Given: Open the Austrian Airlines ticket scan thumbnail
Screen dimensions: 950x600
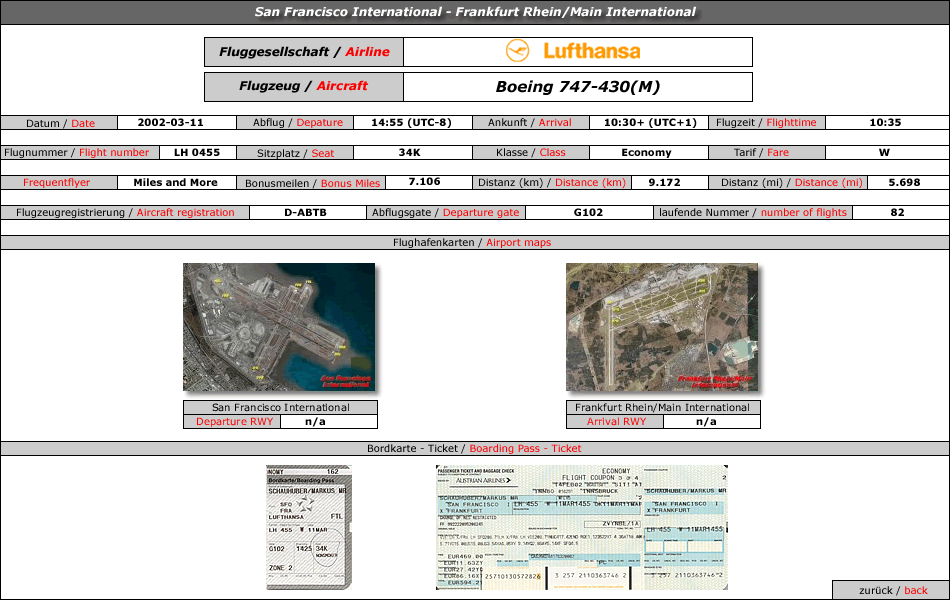Looking at the screenshot, I should pyautogui.click(x=582, y=527).
